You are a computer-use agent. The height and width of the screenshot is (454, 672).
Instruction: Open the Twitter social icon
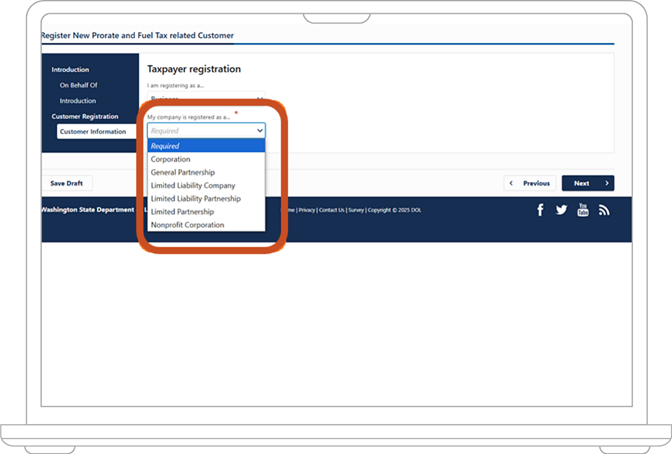click(x=561, y=210)
